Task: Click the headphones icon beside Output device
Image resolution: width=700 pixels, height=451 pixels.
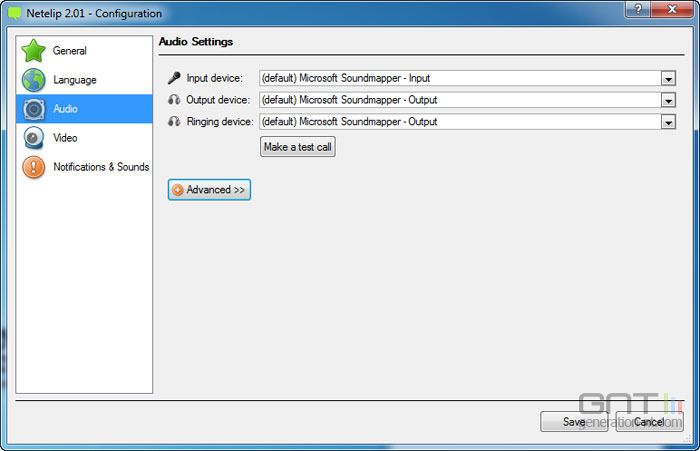Action: click(x=174, y=100)
